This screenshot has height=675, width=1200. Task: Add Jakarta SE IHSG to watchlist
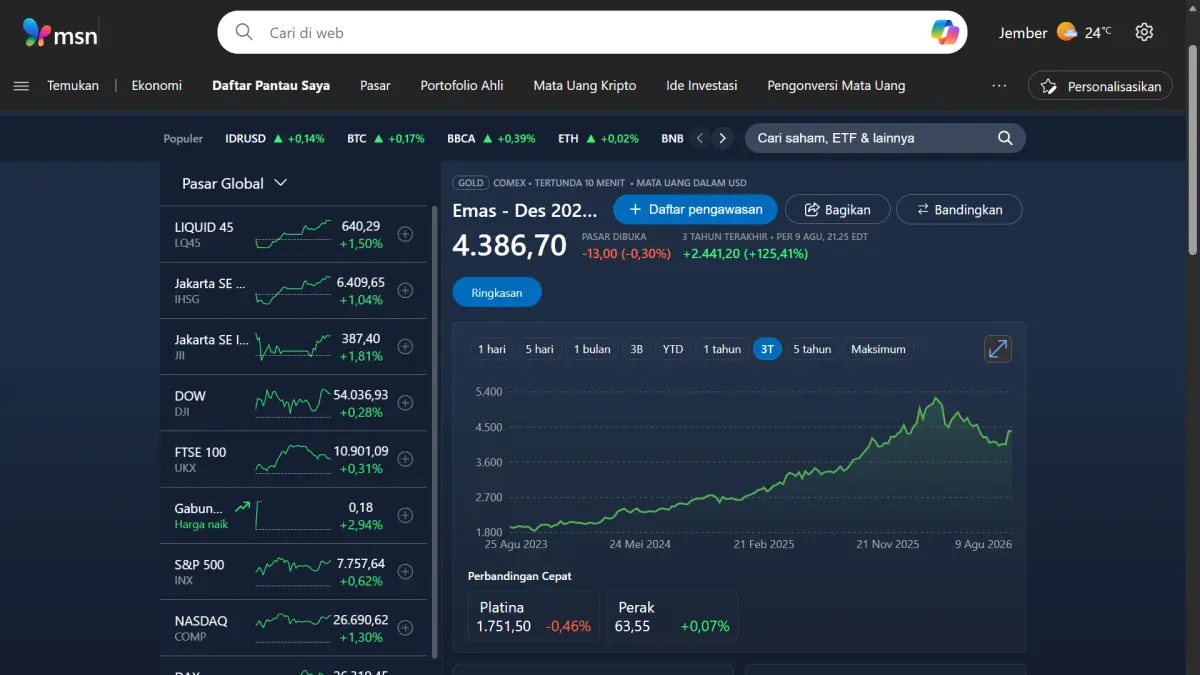[x=405, y=290]
